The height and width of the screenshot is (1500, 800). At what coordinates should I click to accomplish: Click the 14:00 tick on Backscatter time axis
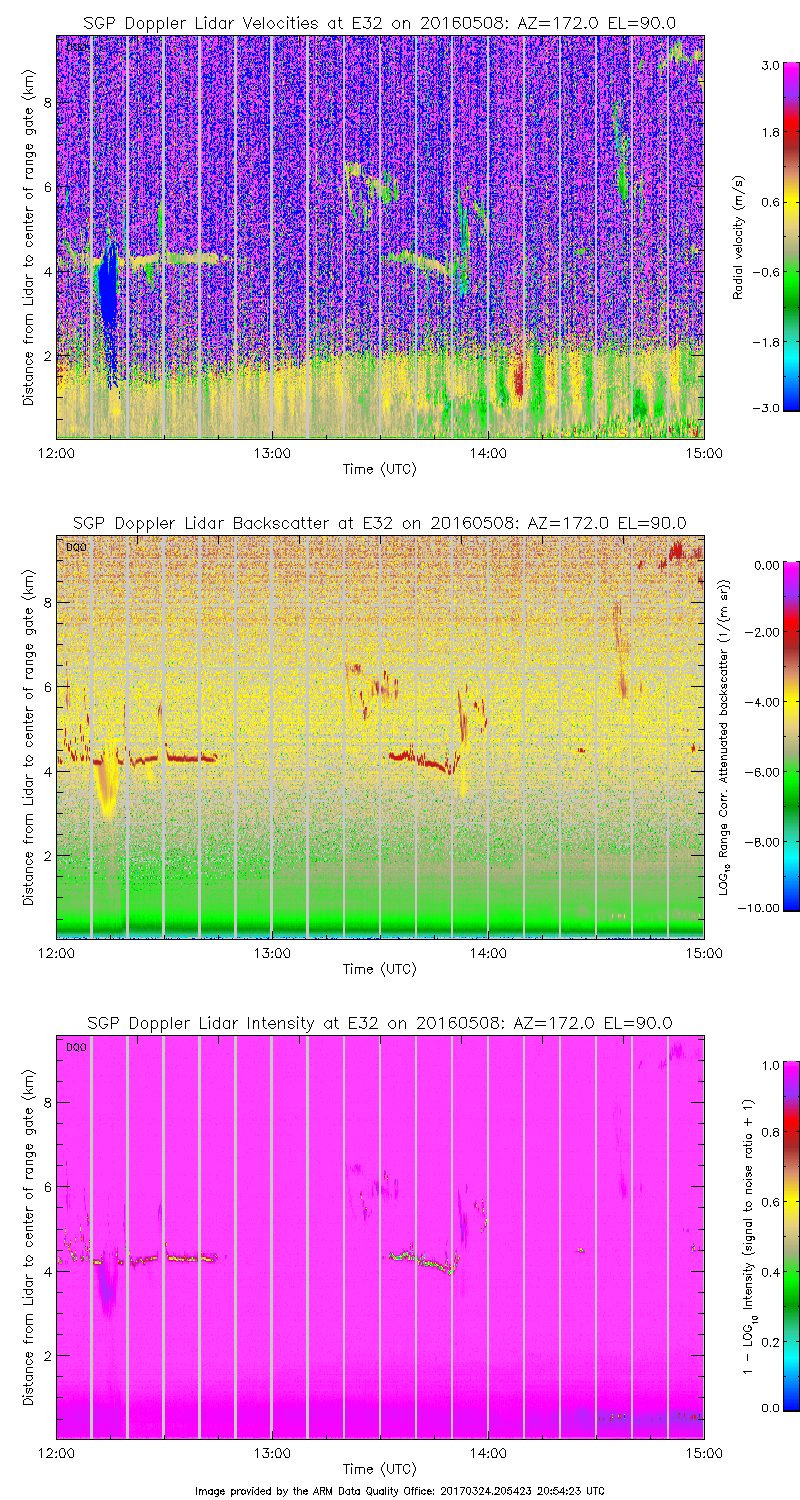pyautogui.click(x=487, y=953)
